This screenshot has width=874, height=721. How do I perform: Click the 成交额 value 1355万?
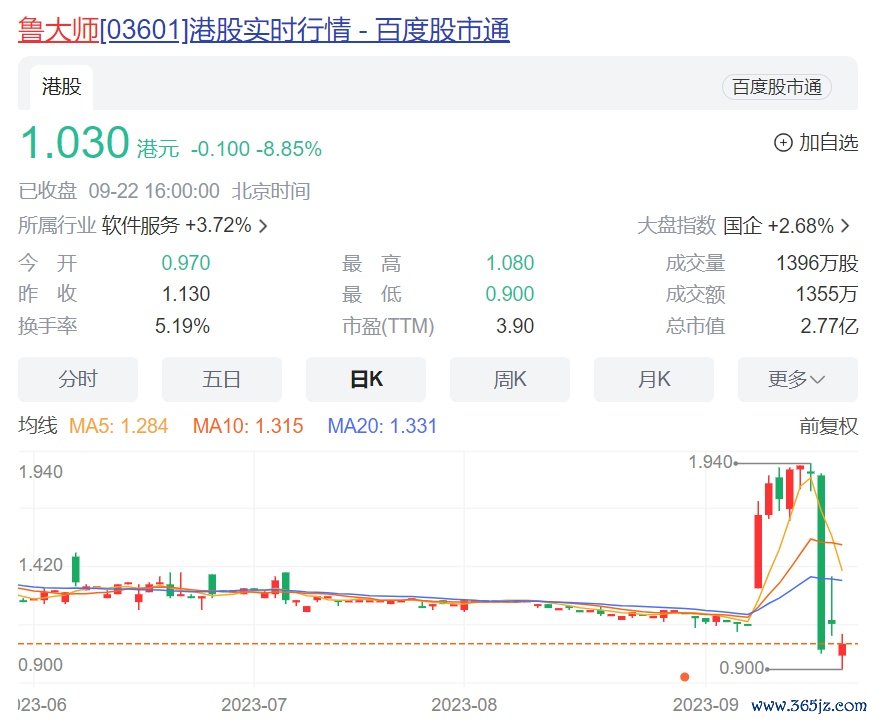[827, 294]
